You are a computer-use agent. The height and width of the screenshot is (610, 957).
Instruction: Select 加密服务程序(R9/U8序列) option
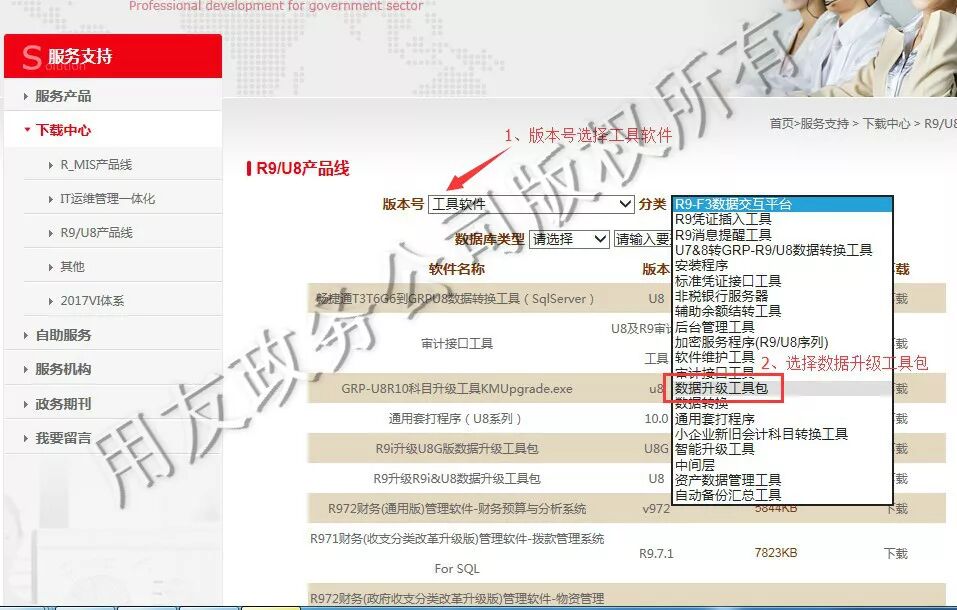pyautogui.click(x=751, y=342)
